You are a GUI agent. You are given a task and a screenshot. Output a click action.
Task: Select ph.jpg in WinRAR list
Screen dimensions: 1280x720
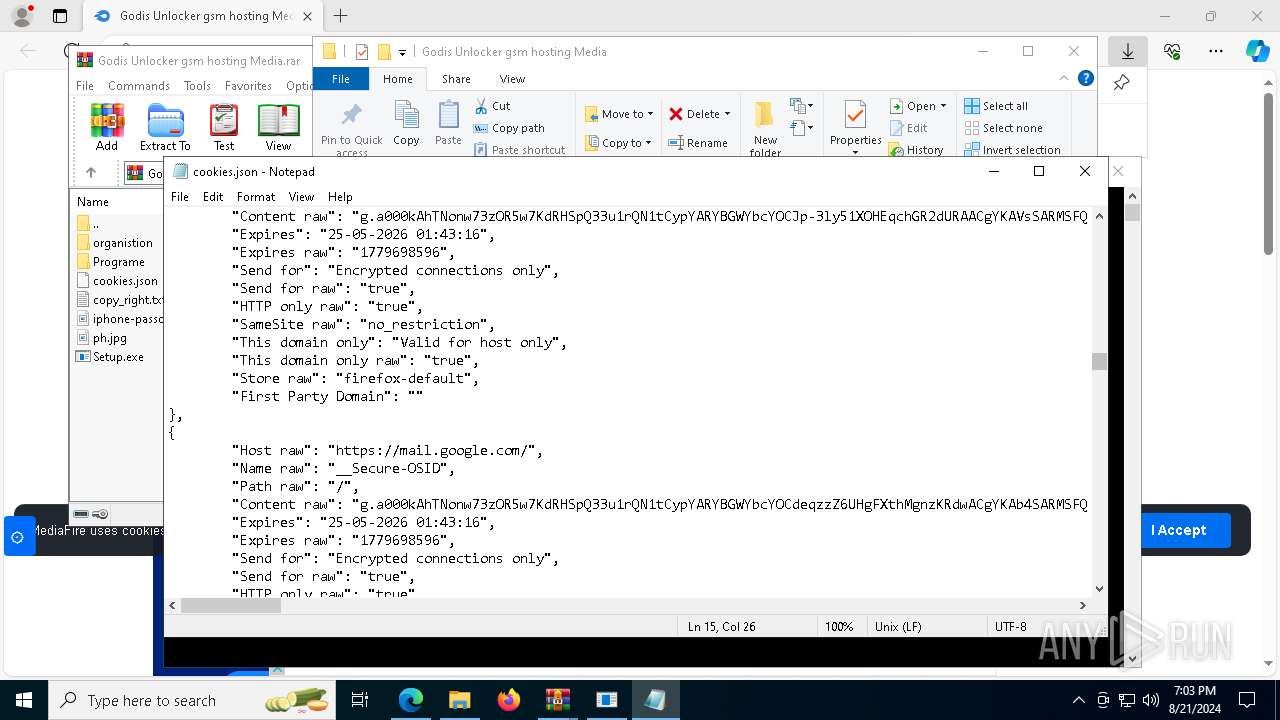[104, 338]
